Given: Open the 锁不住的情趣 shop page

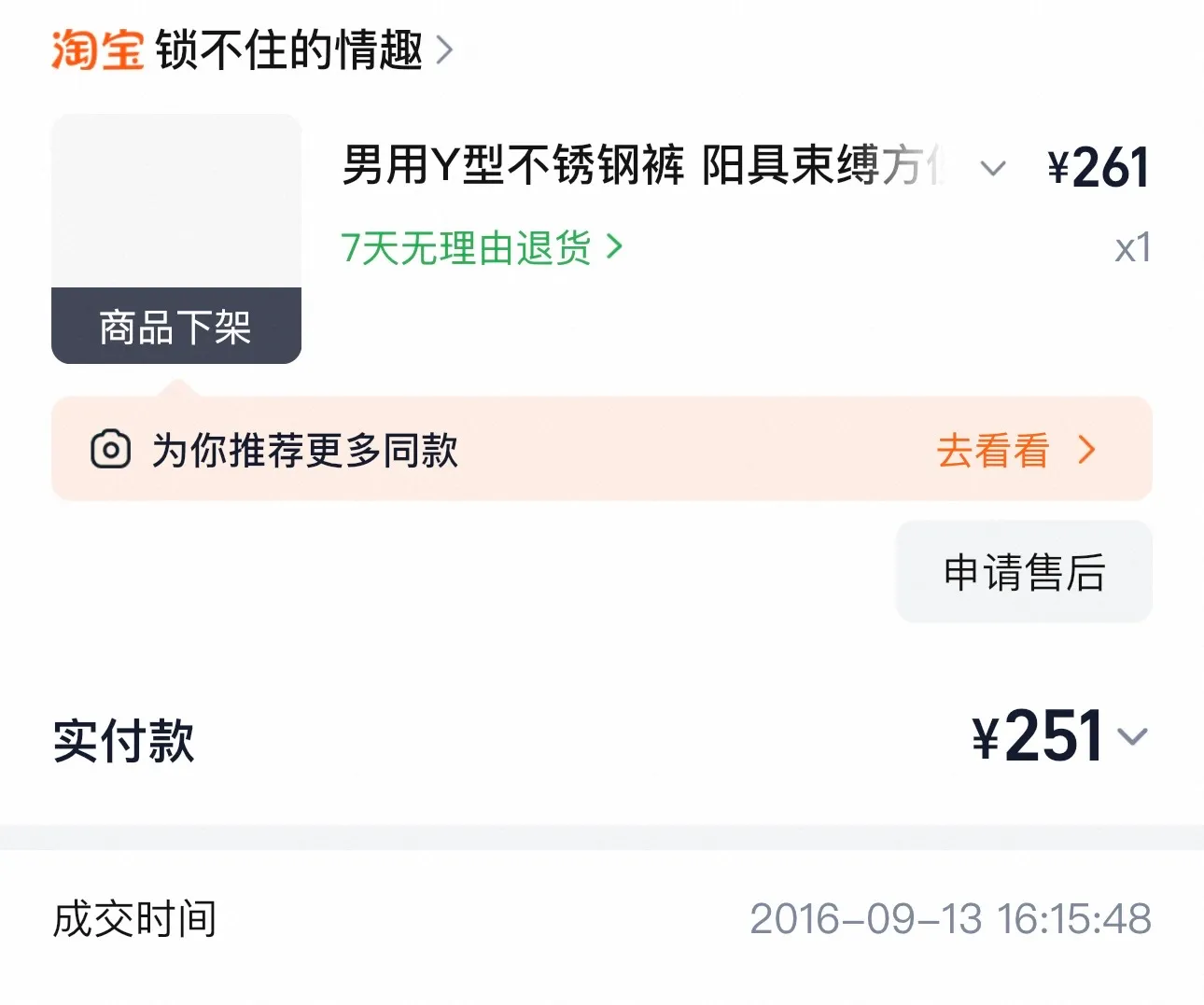Looking at the screenshot, I should coord(289,49).
